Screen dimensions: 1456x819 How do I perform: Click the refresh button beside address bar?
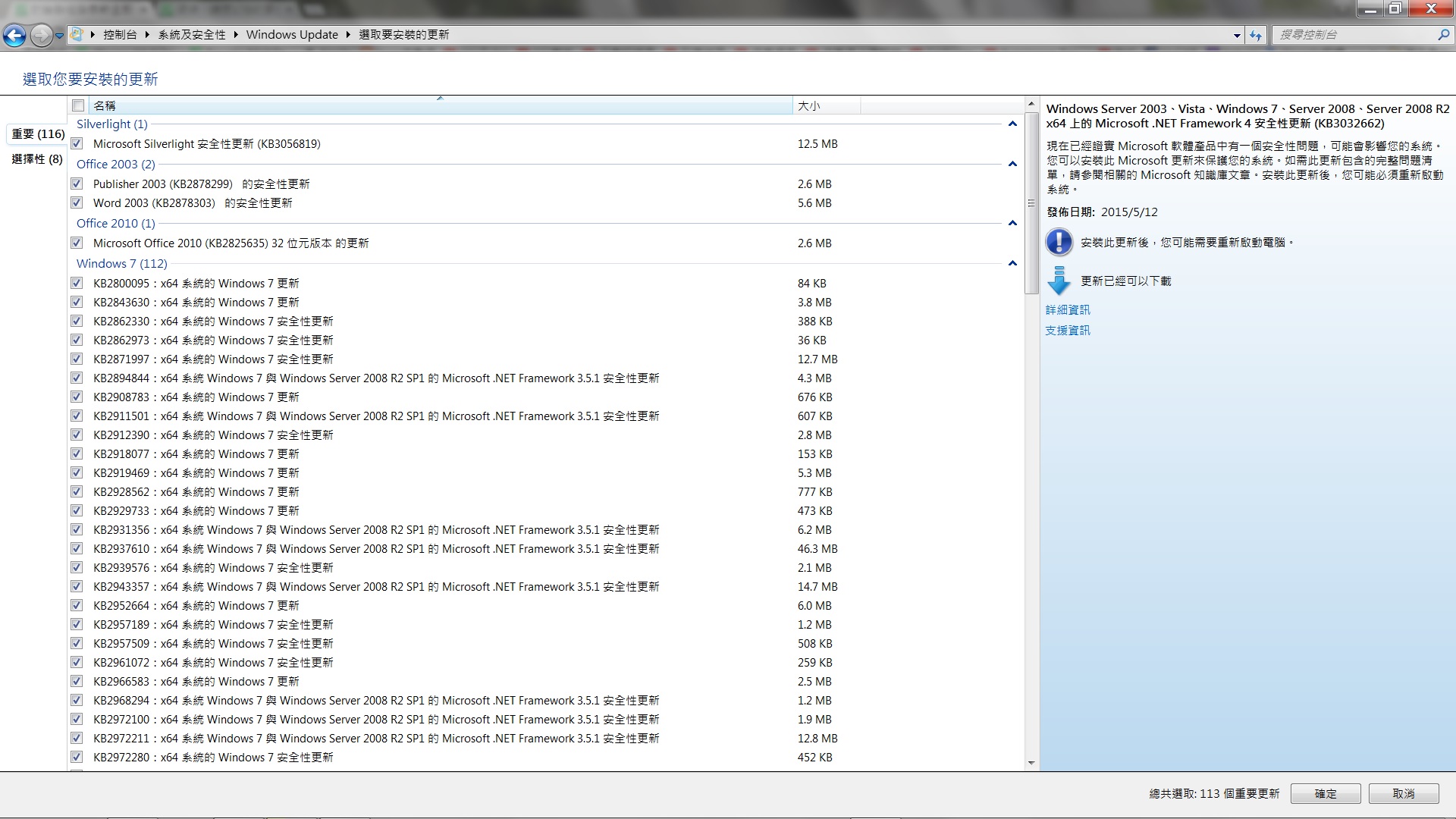tap(1256, 35)
